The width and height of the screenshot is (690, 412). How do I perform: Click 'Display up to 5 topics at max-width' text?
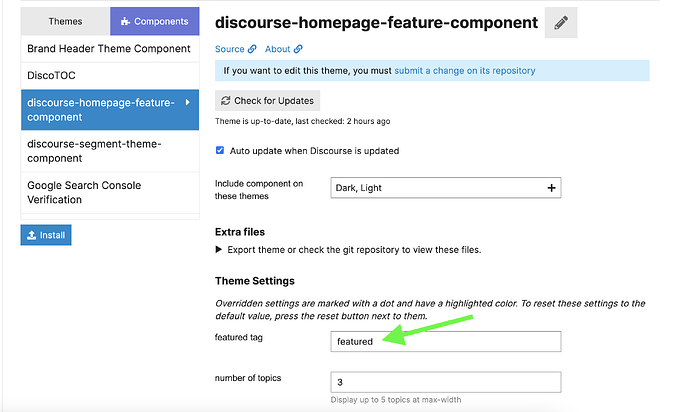(x=396, y=400)
